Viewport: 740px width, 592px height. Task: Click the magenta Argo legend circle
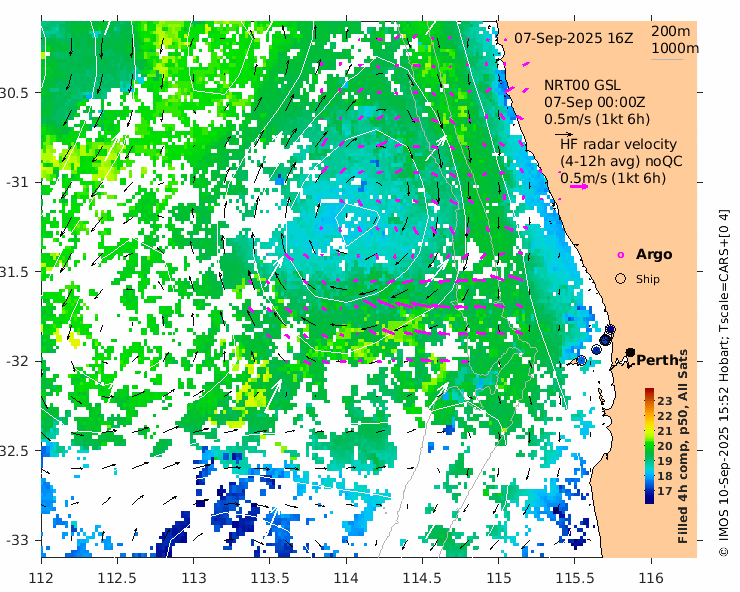tap(621, 255)
